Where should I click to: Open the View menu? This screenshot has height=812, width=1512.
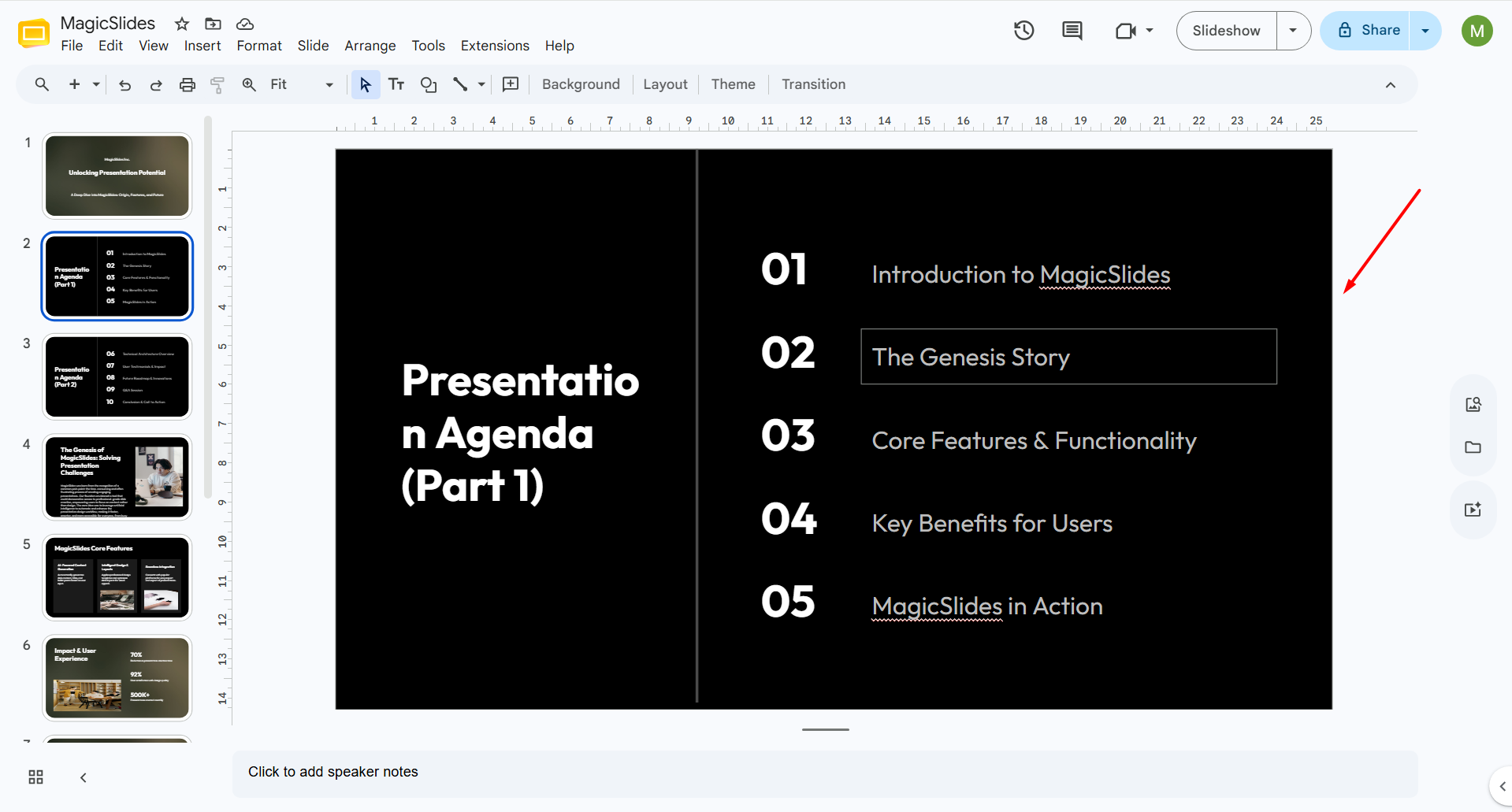click(x=154, y=46)
